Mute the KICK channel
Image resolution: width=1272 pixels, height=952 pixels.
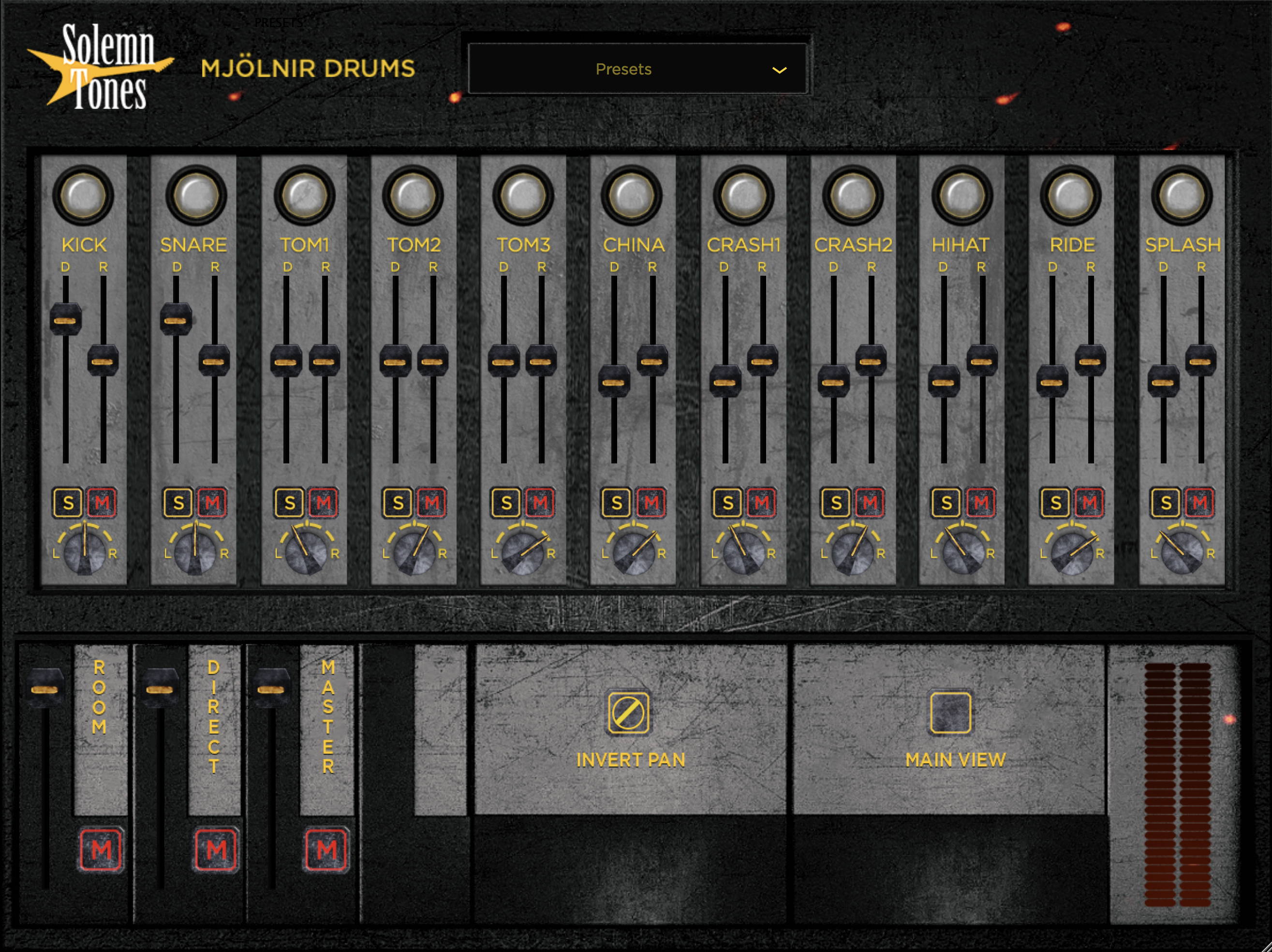coord(102,503)
